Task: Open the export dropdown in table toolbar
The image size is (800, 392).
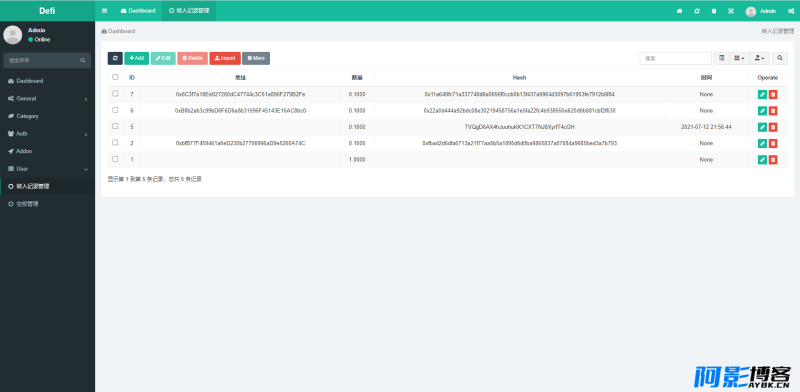Action: click(x=760, y=58)
